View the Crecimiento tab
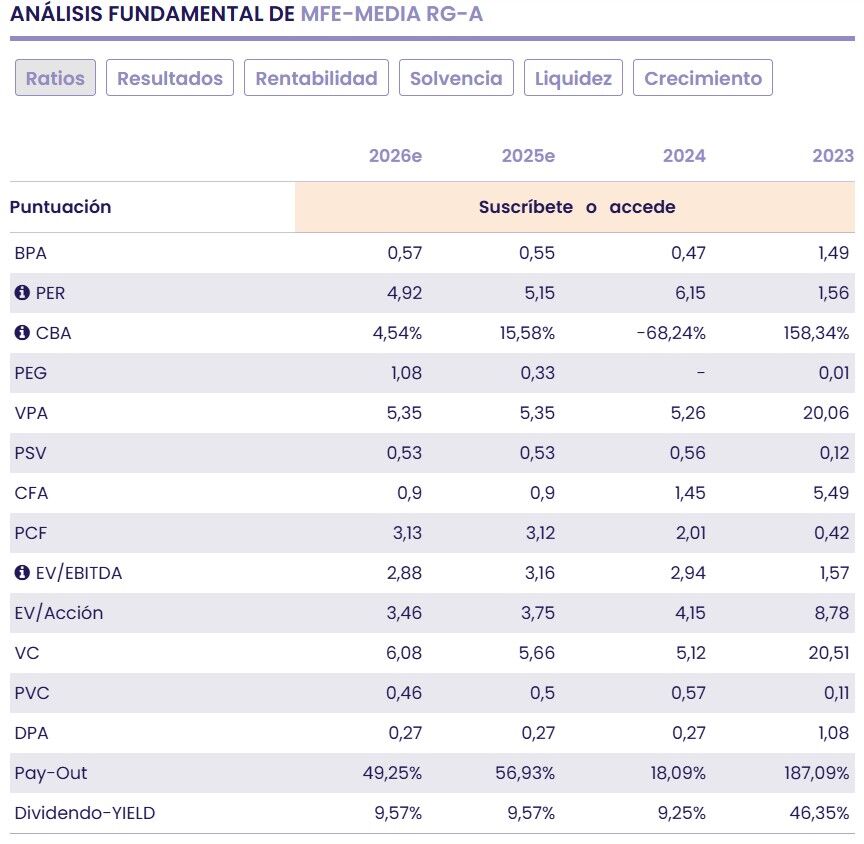Image resolution: width=864 pixels, height=844 pixels. coord(702,78)
